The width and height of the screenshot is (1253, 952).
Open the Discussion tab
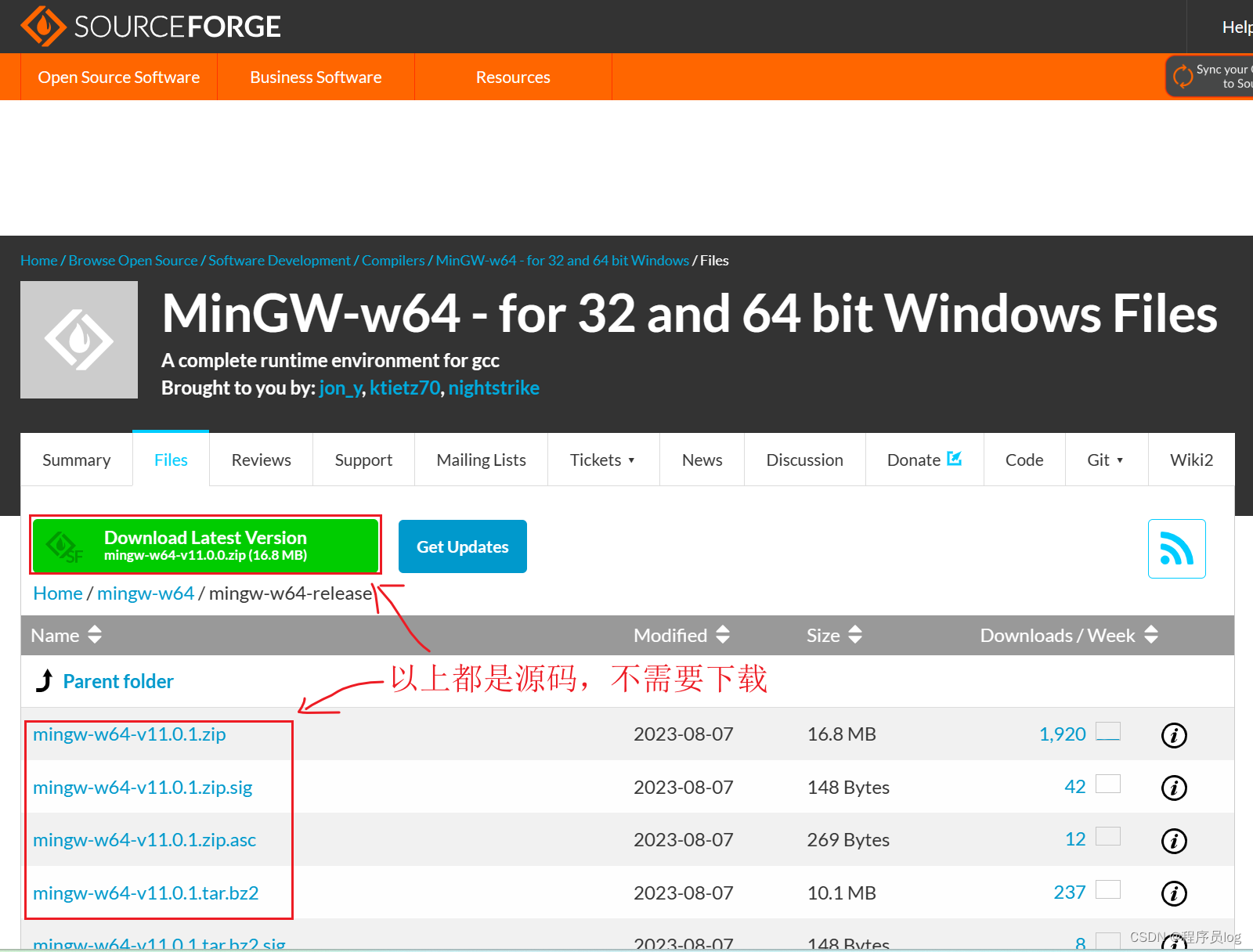click(x=804, y=460)
